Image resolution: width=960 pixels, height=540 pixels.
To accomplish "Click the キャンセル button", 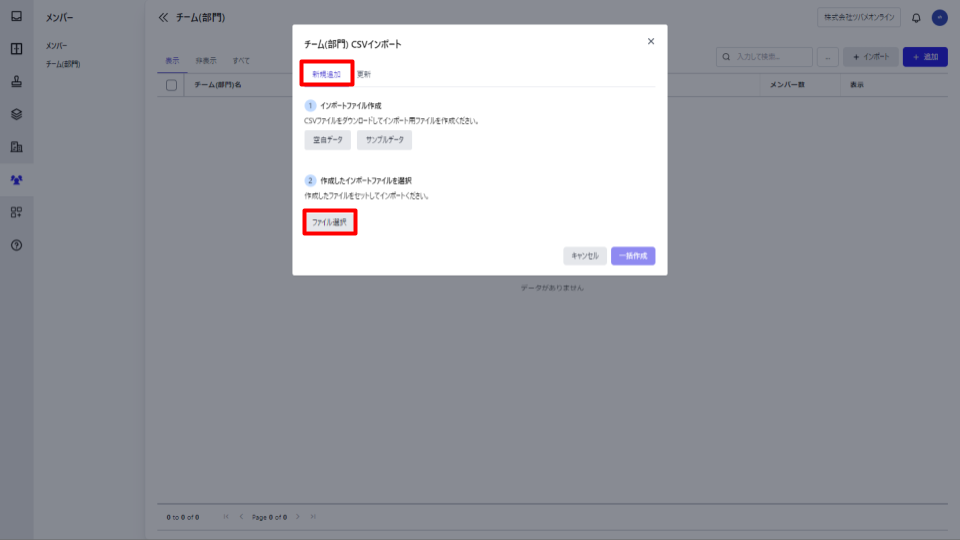I will 585,256.
